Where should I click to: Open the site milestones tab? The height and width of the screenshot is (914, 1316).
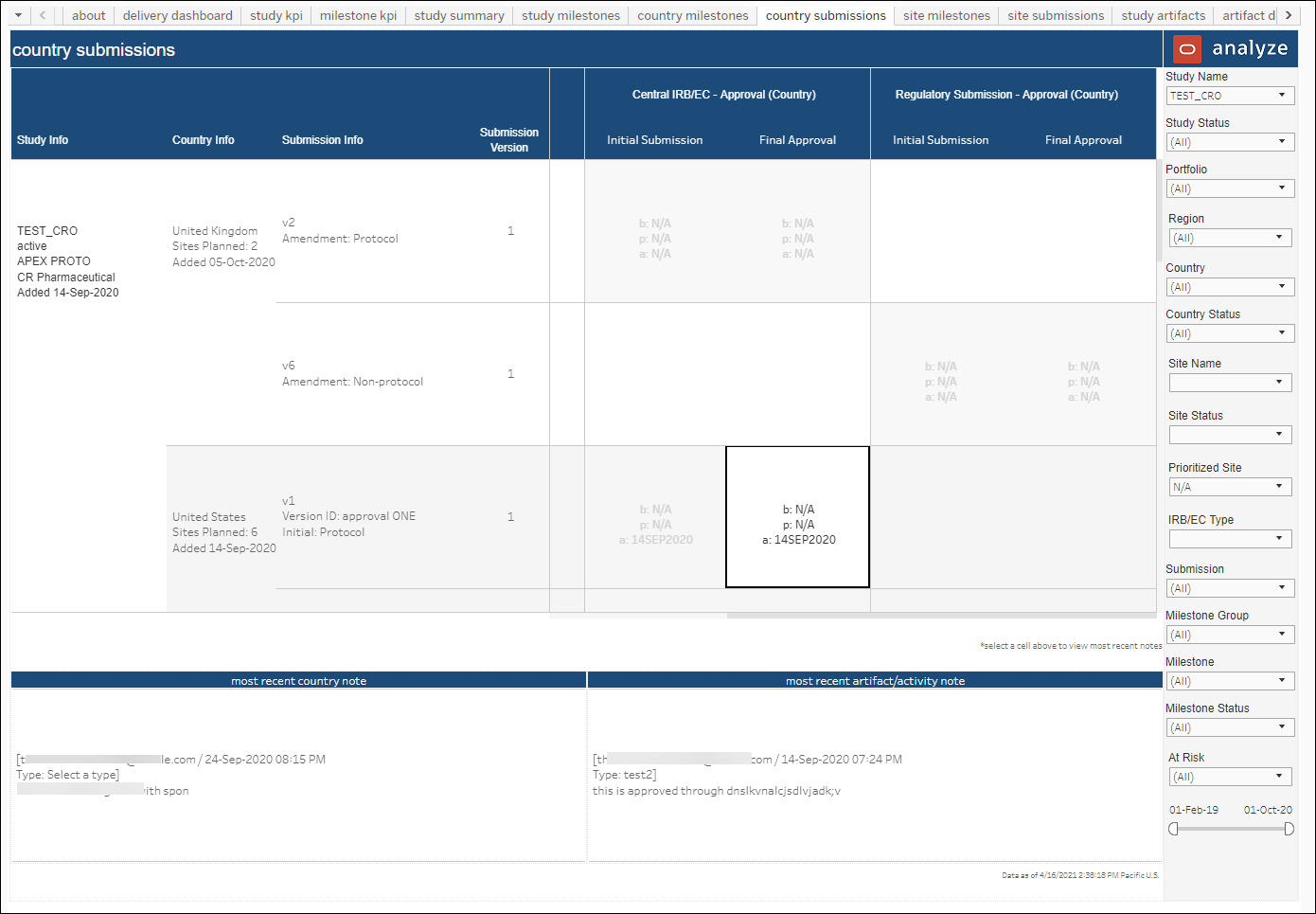947,15
